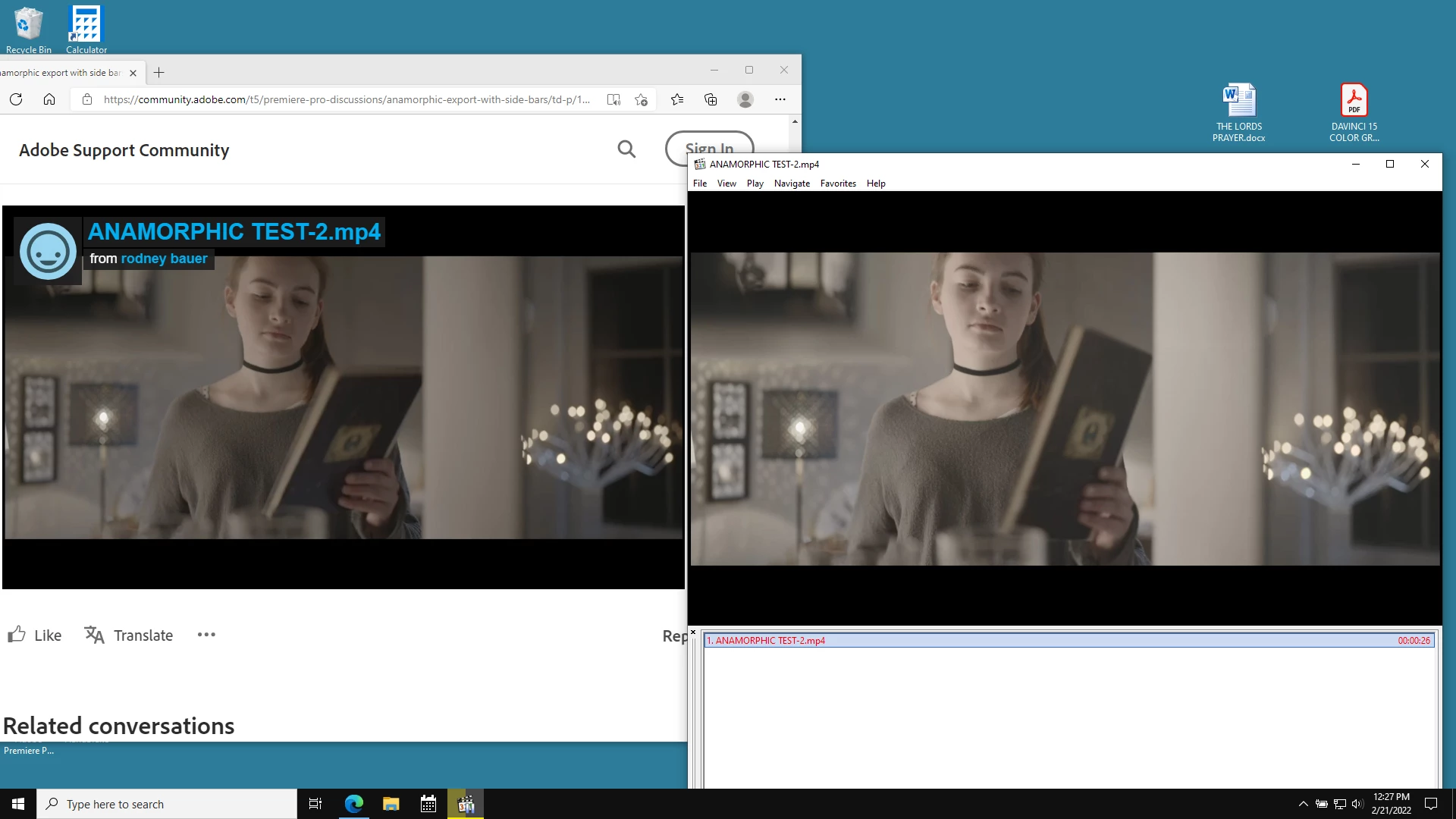Expand the post's more options ellipsis
1456x819 pixels.
tap(206, 635)
